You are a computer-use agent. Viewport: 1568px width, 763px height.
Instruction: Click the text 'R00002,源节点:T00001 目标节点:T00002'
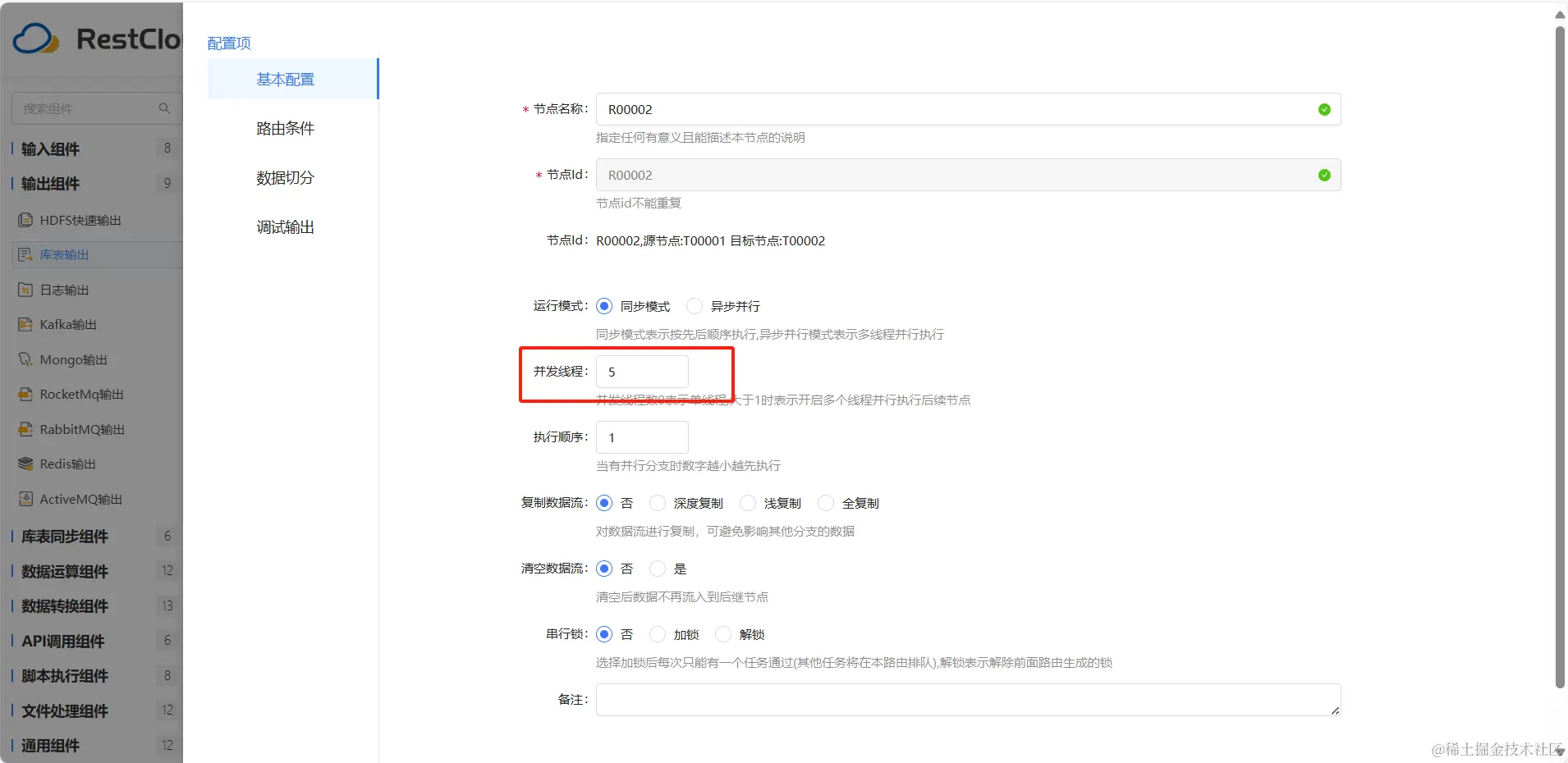tap(710, 240)
